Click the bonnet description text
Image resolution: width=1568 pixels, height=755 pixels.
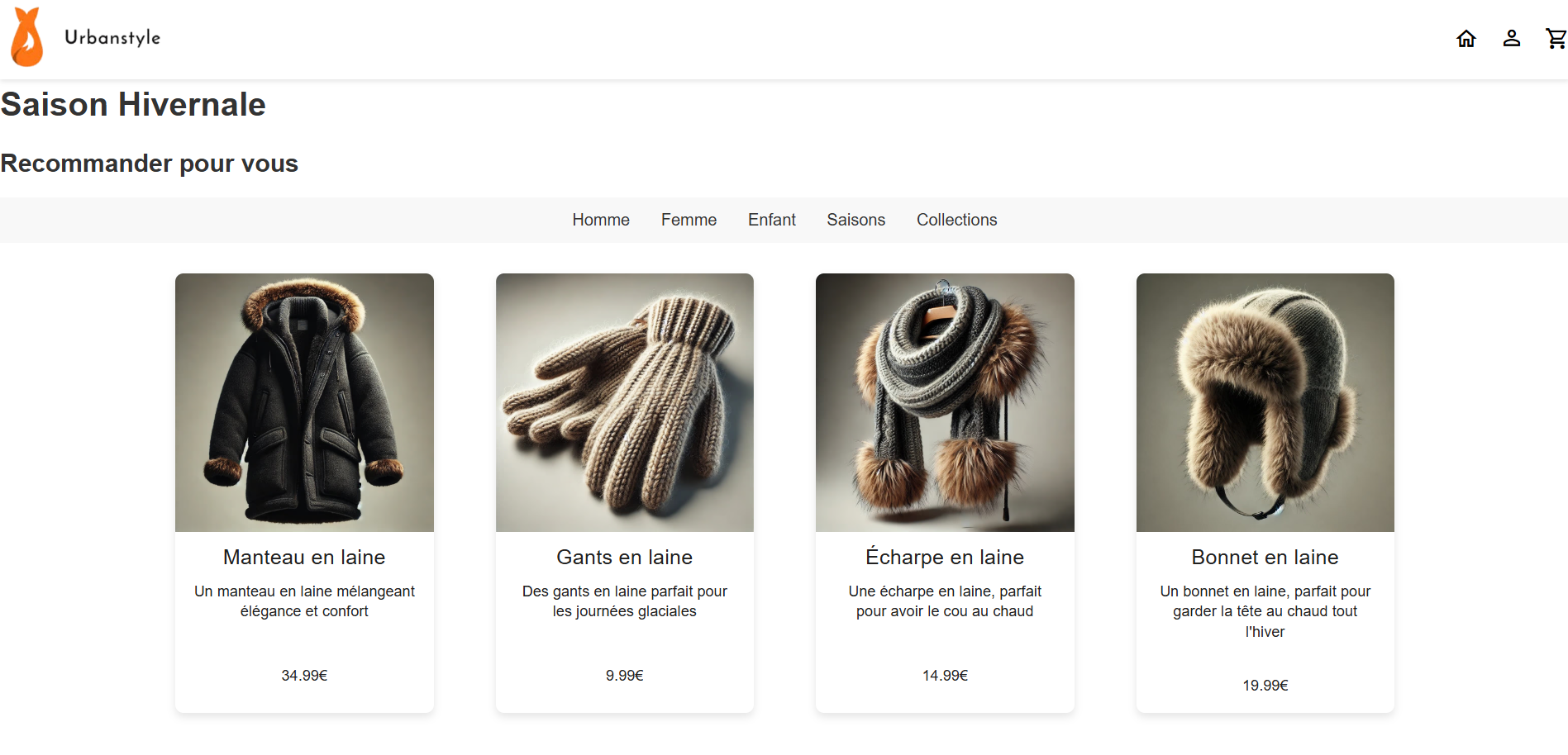(x=1265, y=611)
